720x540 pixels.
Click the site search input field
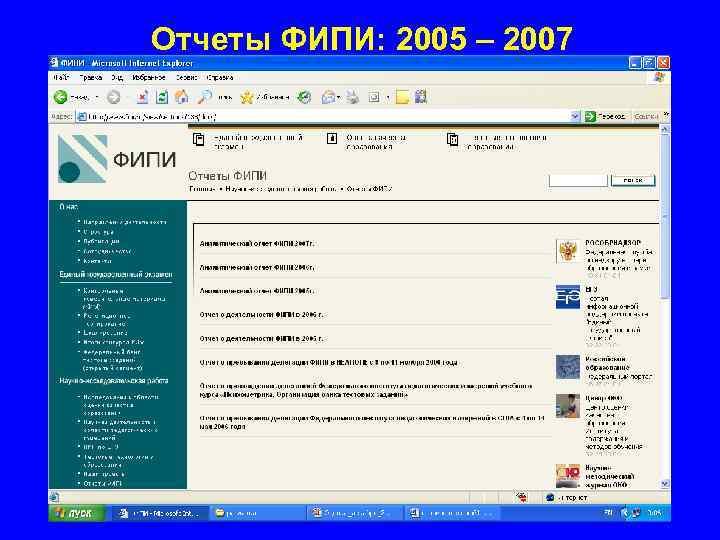coord(578,180)
